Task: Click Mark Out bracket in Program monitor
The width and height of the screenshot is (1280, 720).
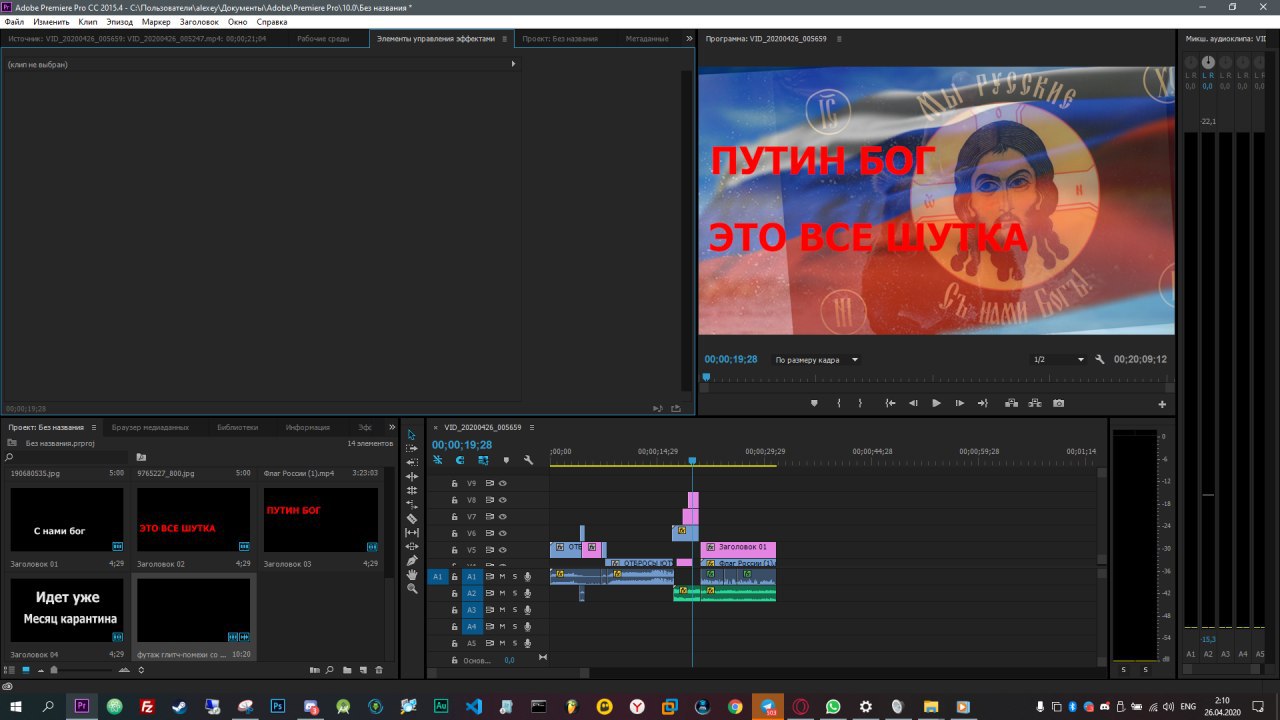Action: pos(860,403)
